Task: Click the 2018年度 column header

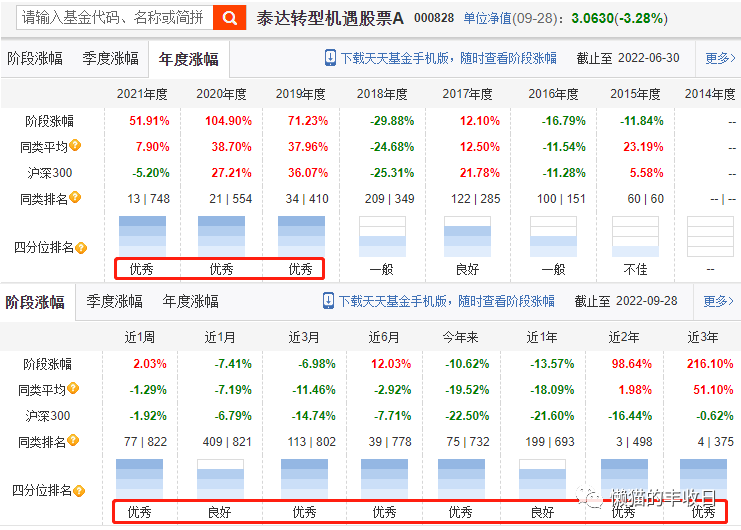Action: [x=382, y=94]
